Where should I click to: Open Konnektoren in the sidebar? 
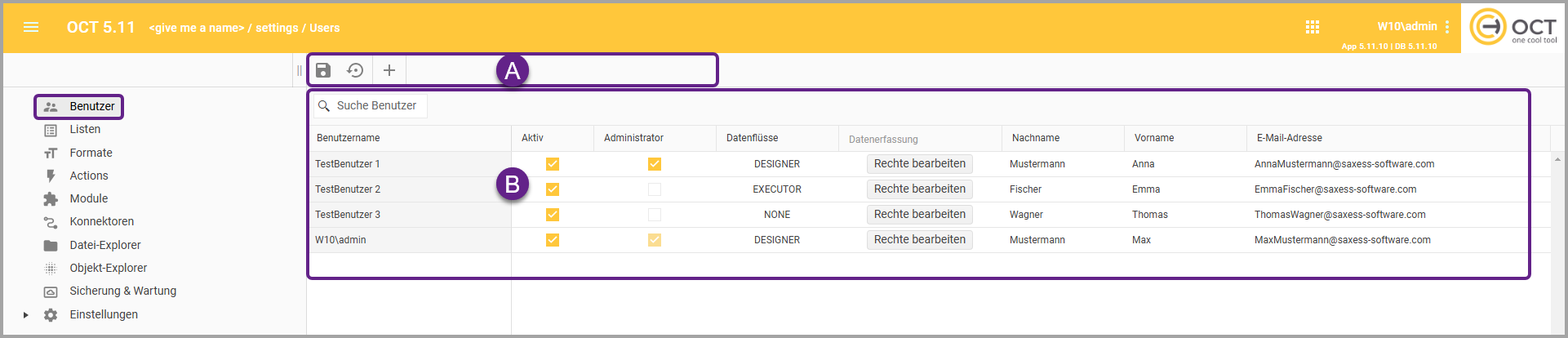[x=101, y=221]
